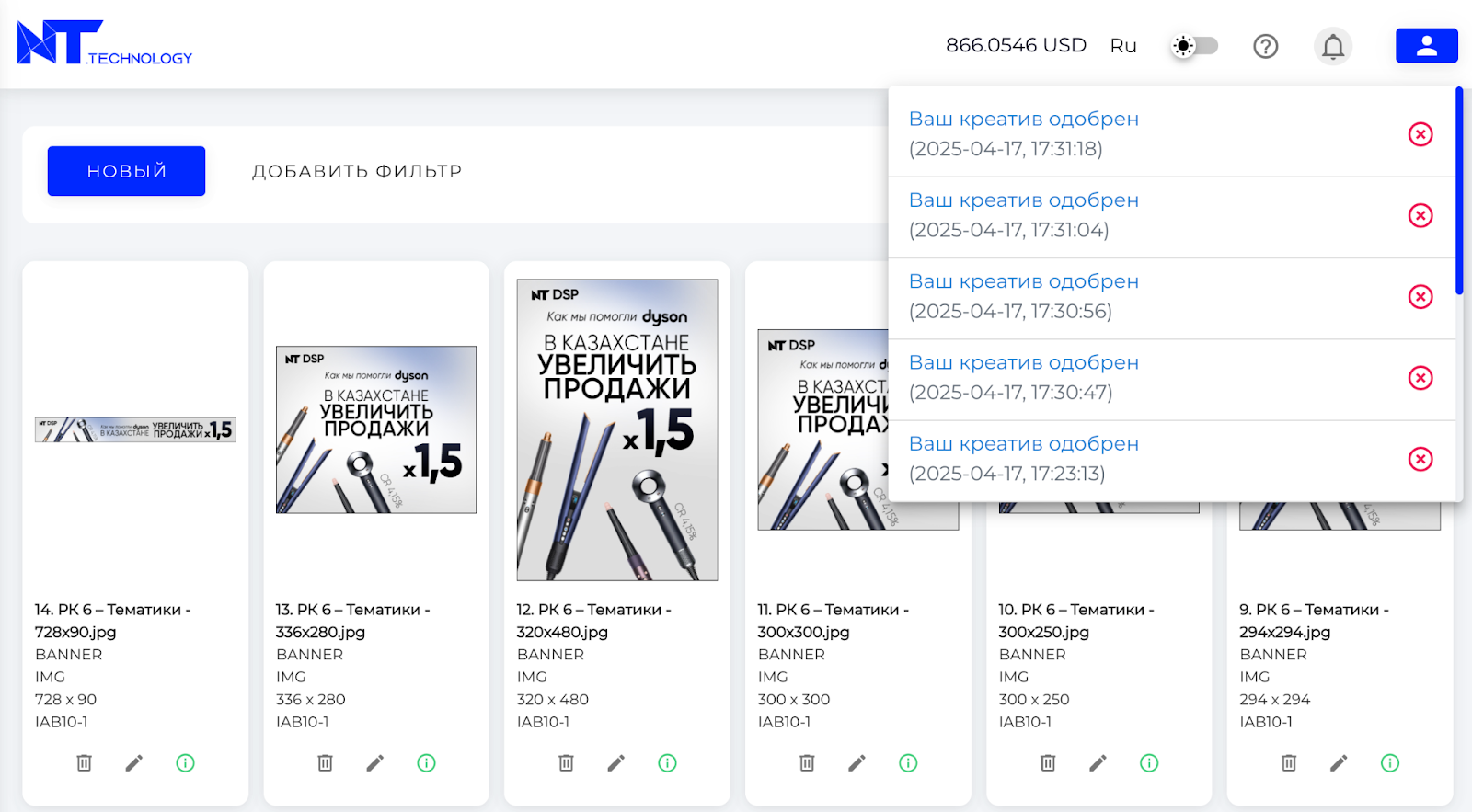Select title '12. РК 6 – Тематики - 320x480.jpg'
1472x812 pixels.
click(x=594, y=621)
